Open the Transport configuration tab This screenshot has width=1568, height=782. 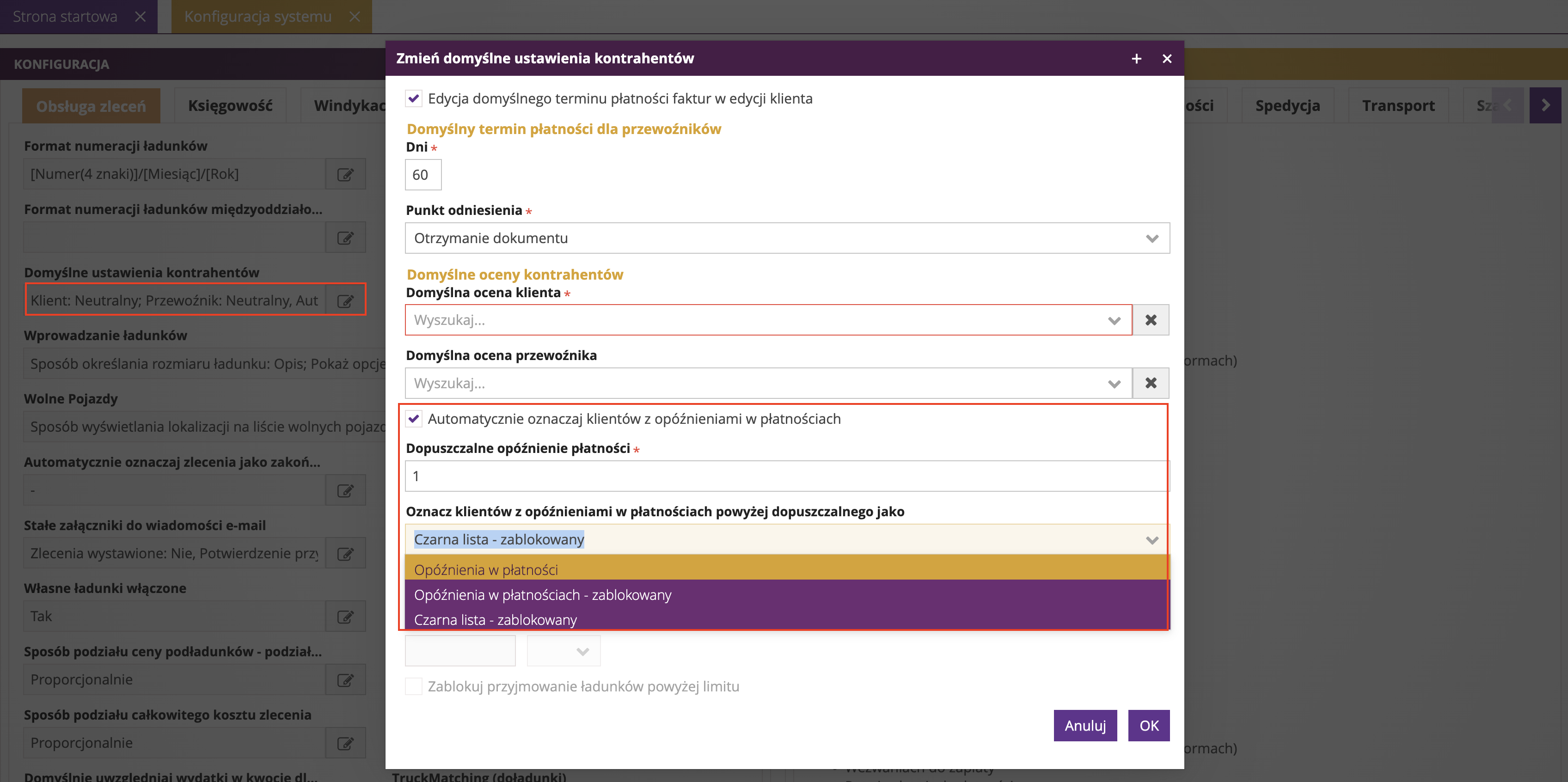[x=1397, y=106]
